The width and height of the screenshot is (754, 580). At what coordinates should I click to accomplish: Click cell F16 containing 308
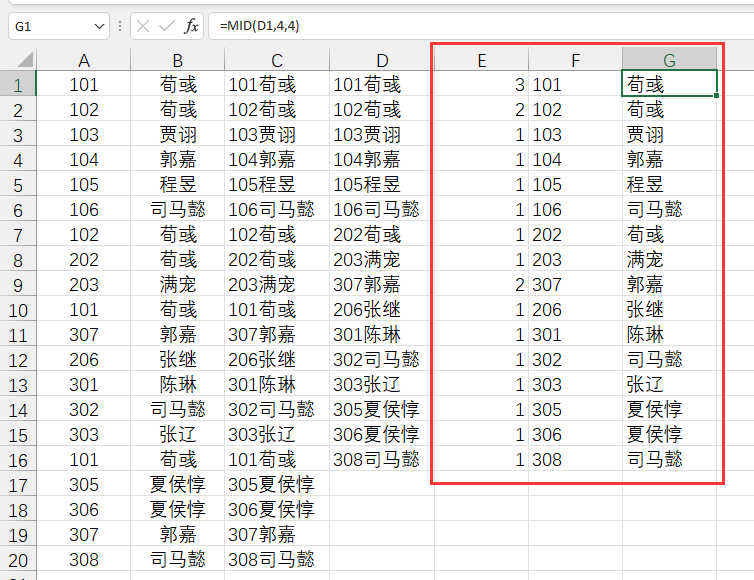[575, 459]
